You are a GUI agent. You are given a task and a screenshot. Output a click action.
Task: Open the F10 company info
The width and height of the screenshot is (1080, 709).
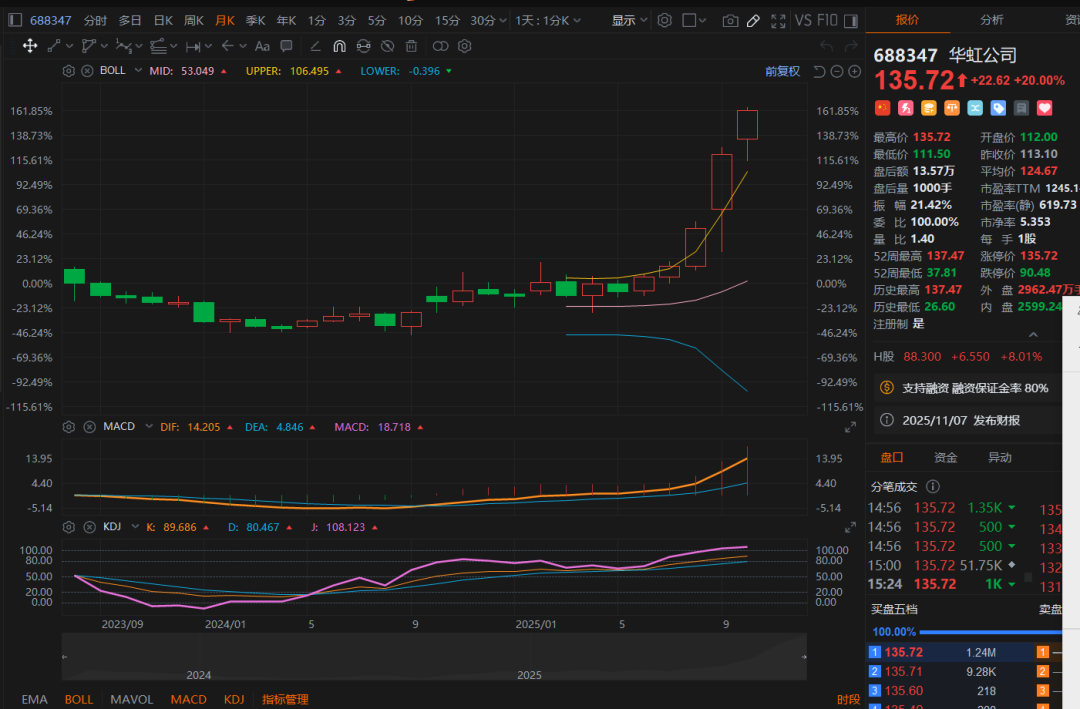(827, 21)
